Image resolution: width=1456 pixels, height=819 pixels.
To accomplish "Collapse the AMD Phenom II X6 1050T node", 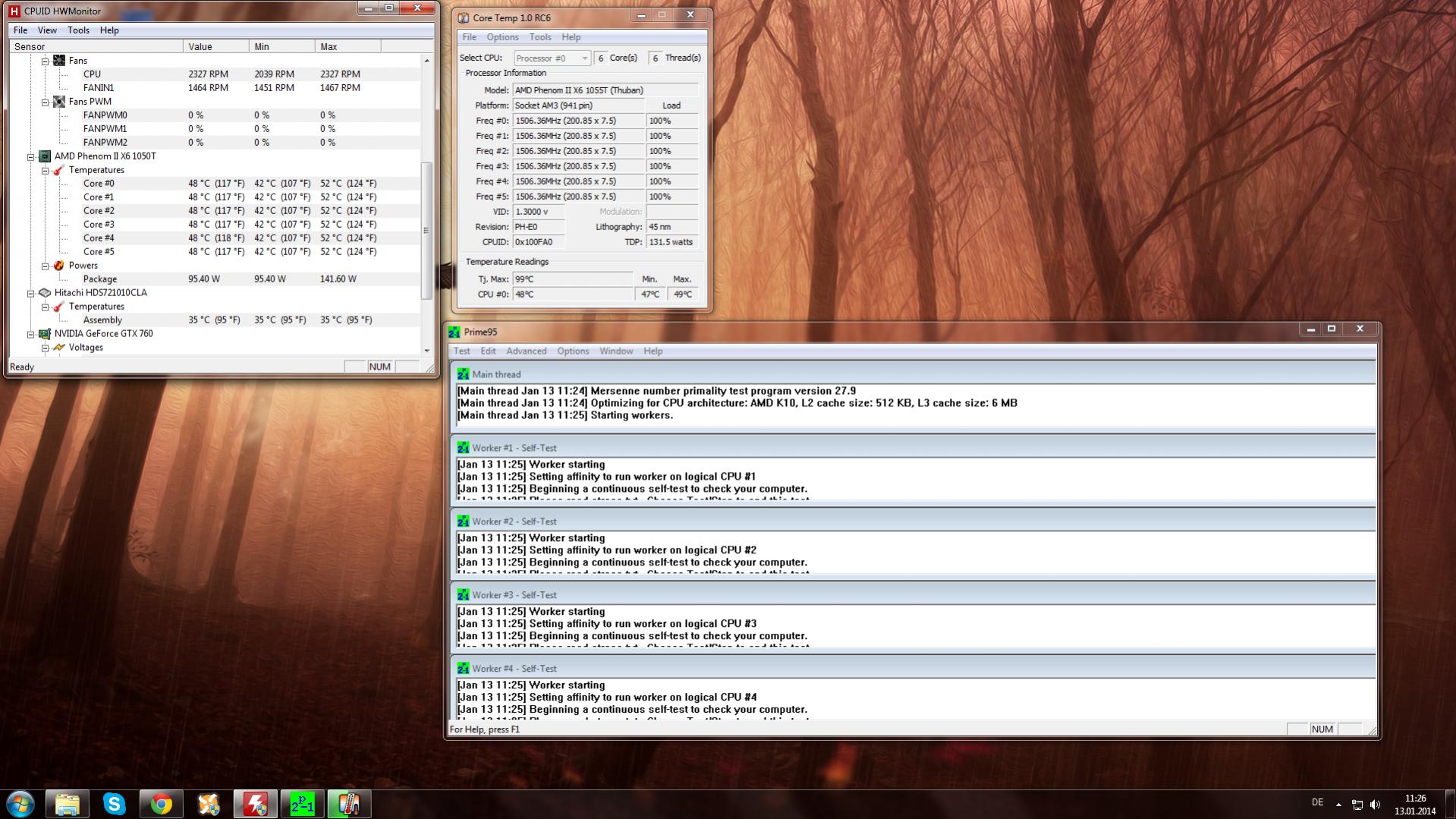I will coord(31,156).
